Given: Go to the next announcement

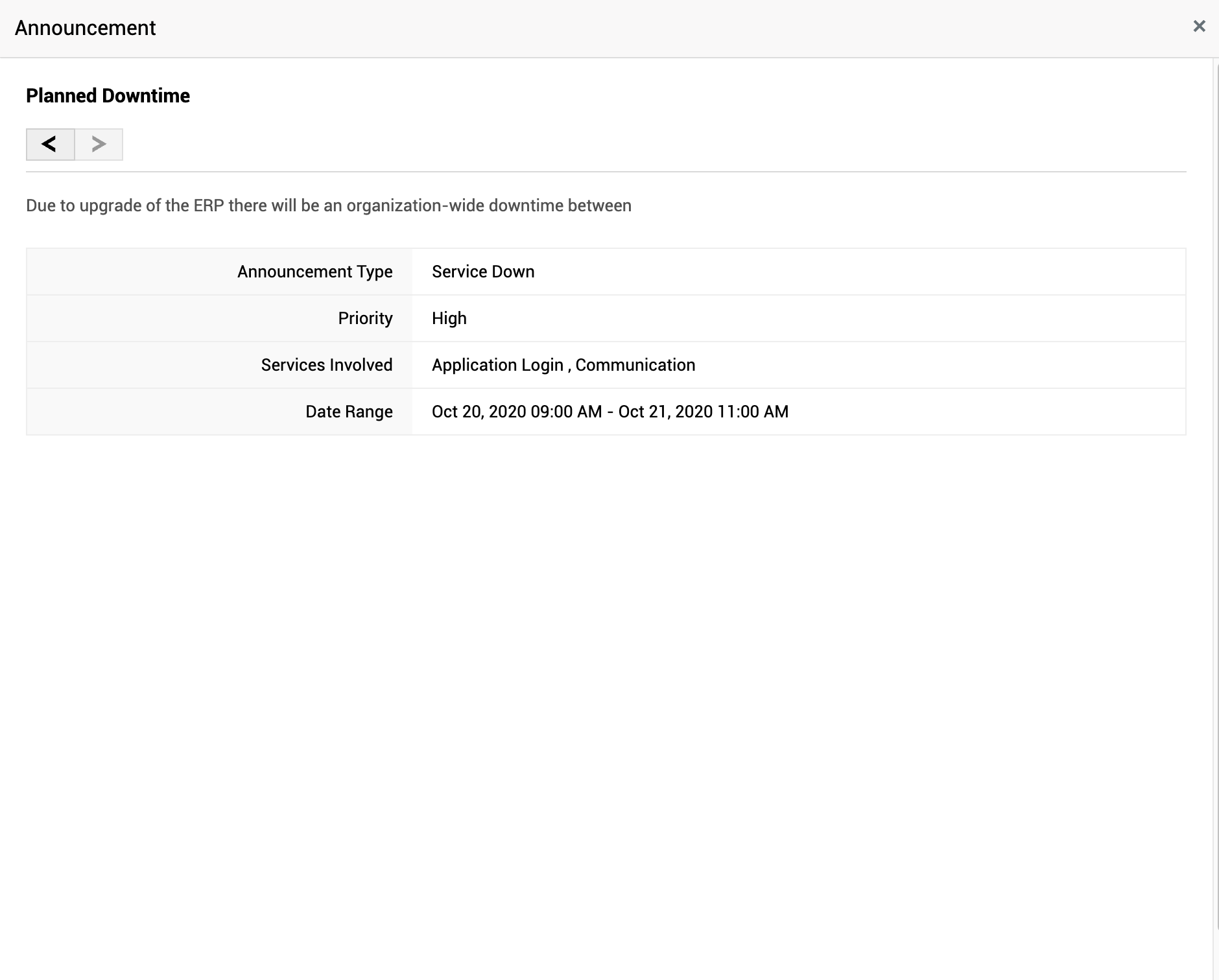Looking at the screenshot, I should tap(99, 144).
